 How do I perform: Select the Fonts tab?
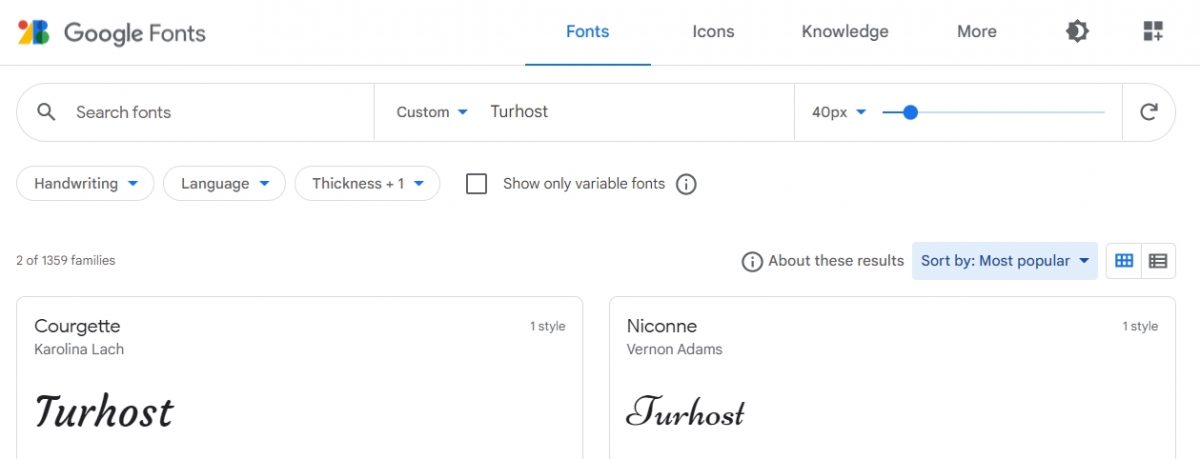point(588,32)
